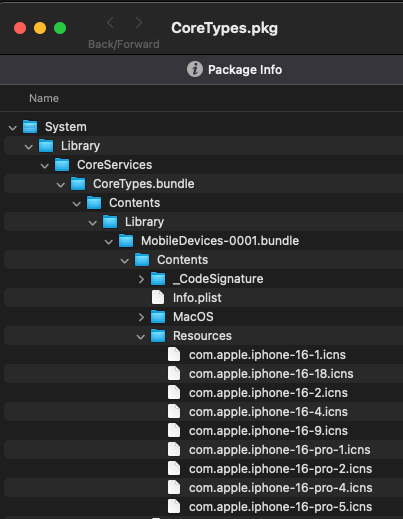Collapse the Library folder under CoreTypes.bundle Contents
Screen dimensions: 403x519
coord(93,223)
